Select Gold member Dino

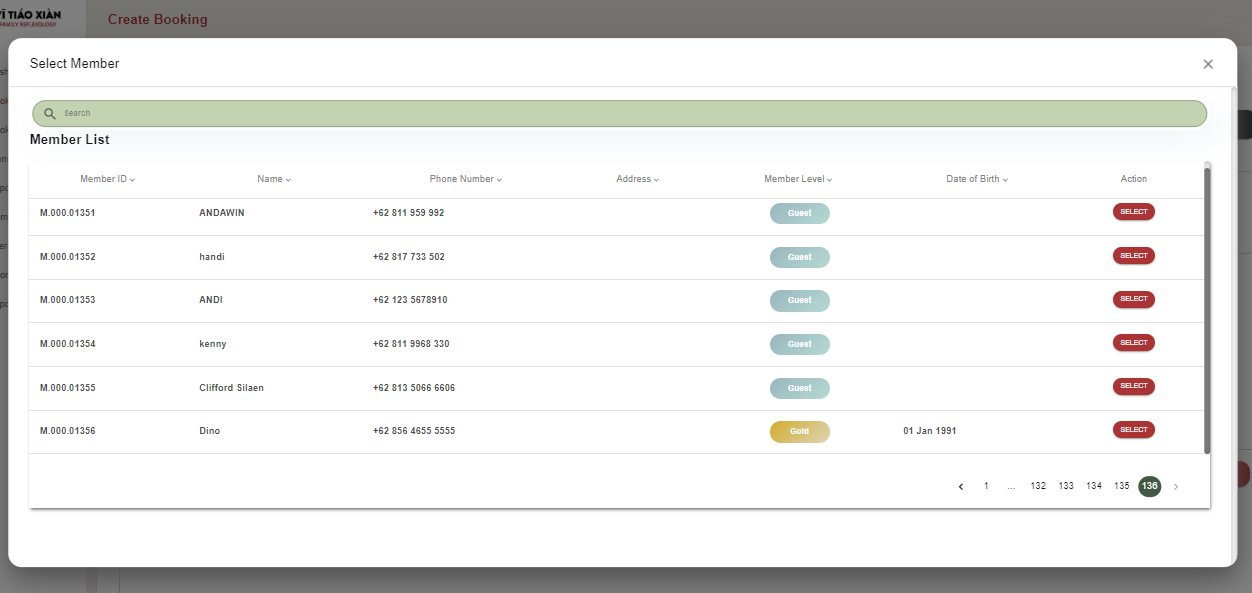coord(1133,430)
